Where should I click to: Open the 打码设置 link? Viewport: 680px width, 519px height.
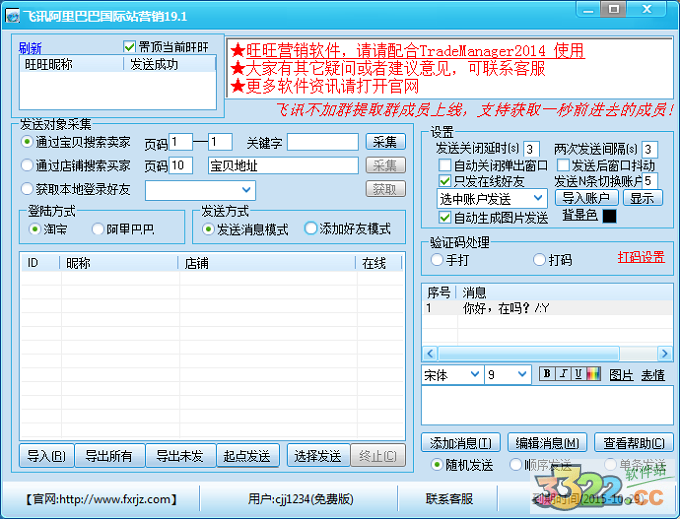pyautogui.click(x=640, y=257)
